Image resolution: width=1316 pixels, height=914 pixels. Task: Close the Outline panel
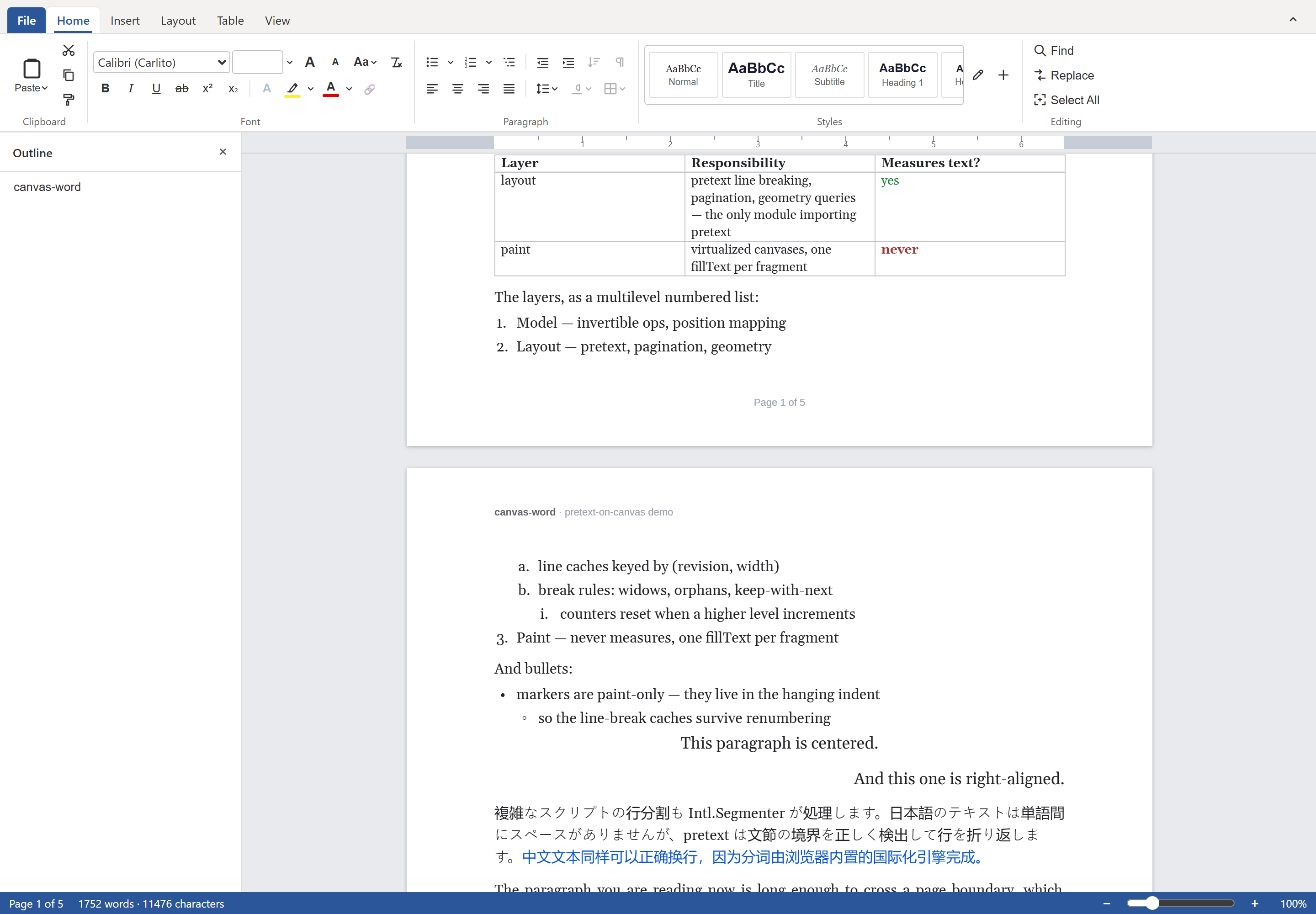click(x=223, y=152)
